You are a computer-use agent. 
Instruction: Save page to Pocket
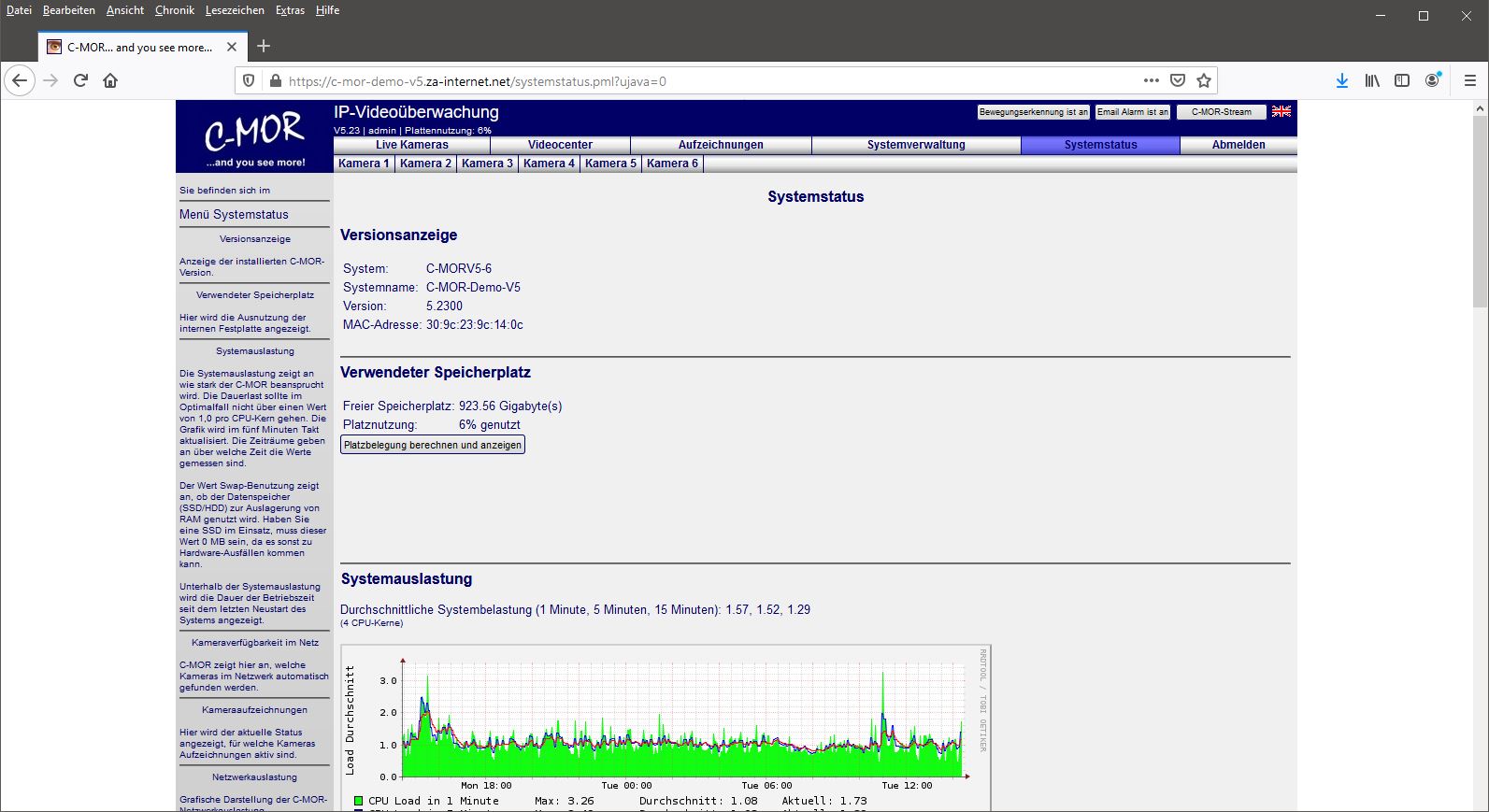tap(1178, 80)
